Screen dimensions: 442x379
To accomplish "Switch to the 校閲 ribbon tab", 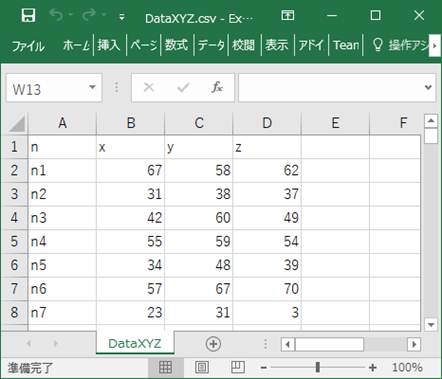I will (244, 45).
